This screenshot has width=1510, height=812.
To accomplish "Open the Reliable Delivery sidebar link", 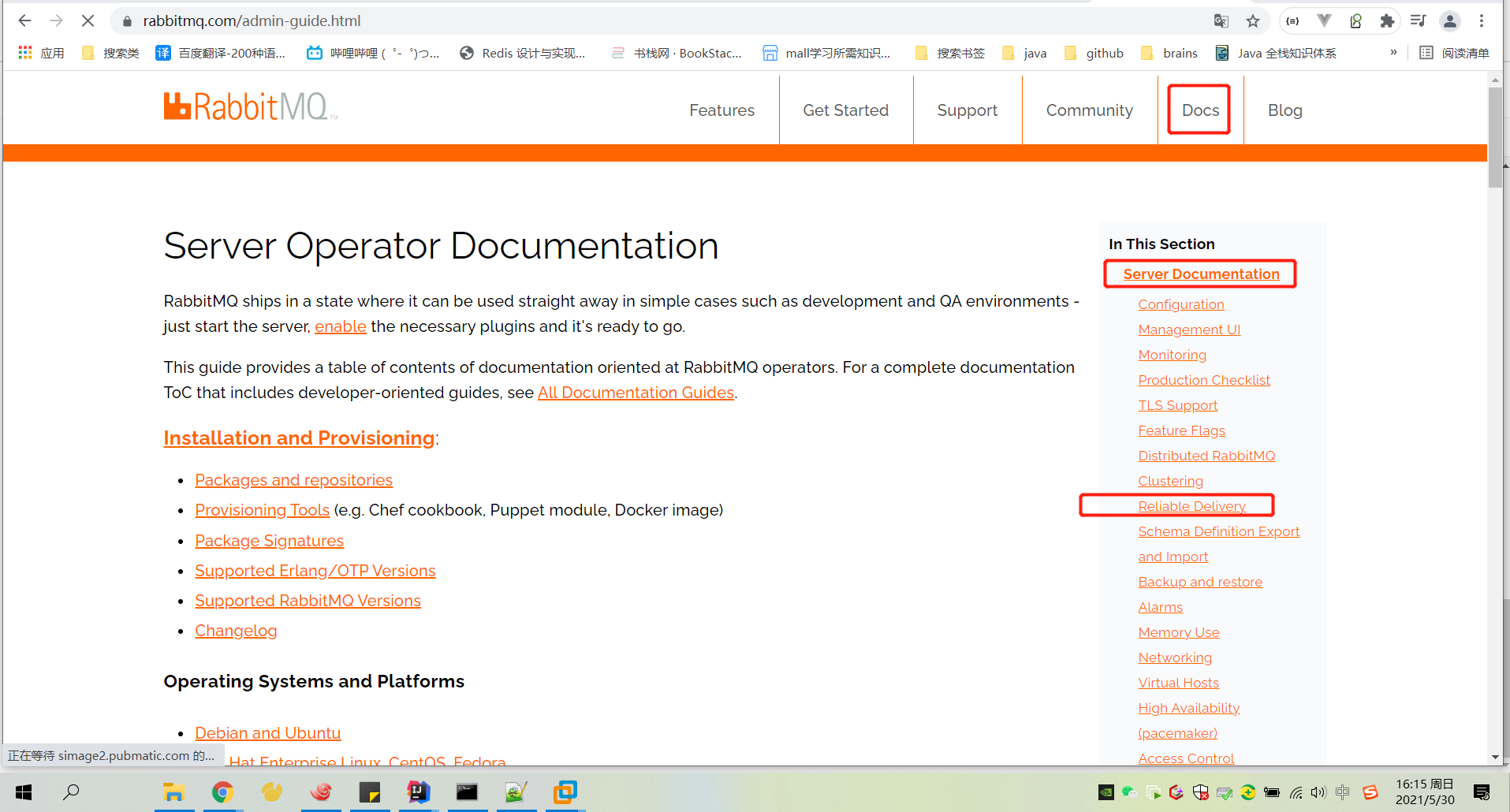I will pyautogui.click(x=1191, y=506).
